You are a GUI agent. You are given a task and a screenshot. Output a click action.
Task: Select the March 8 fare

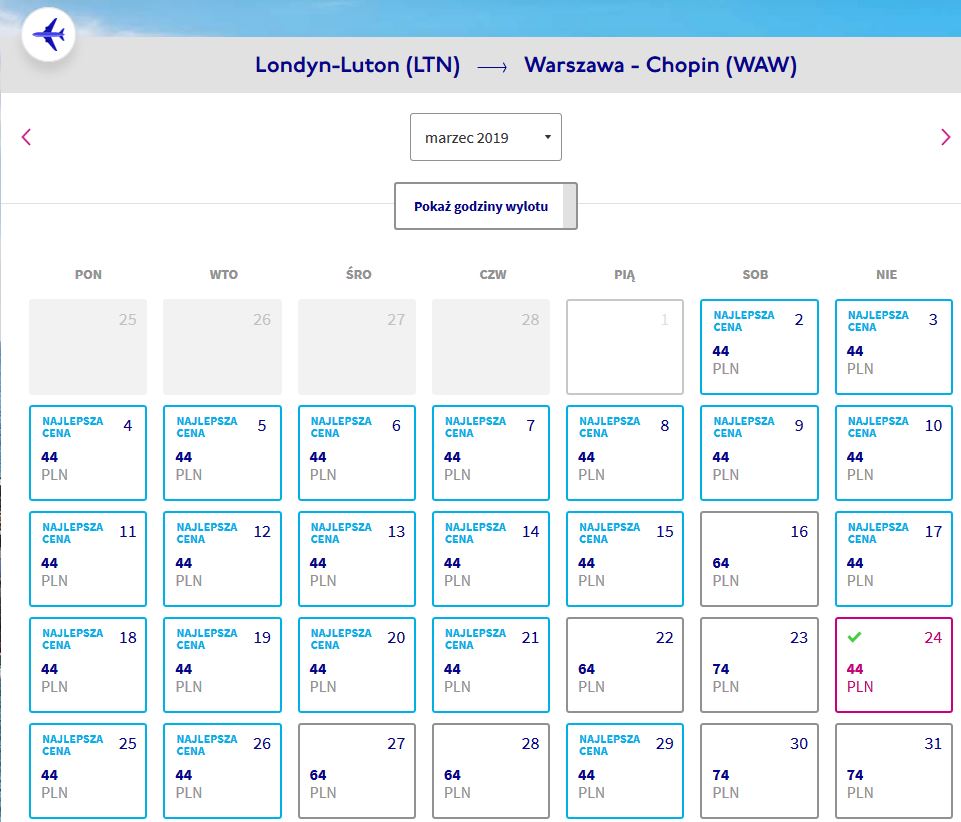click(625, 453)
